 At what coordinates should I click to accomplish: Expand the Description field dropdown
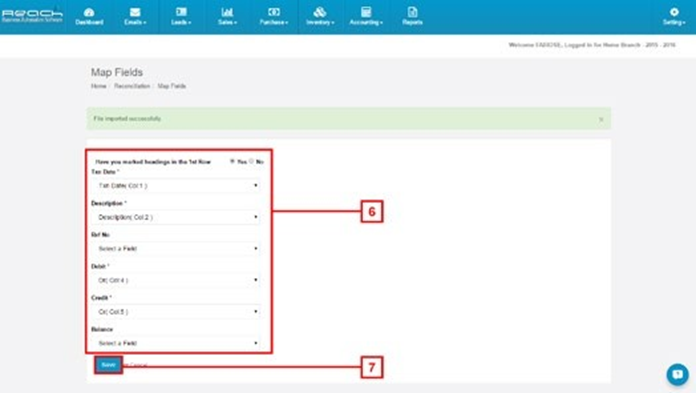(176, 217)
